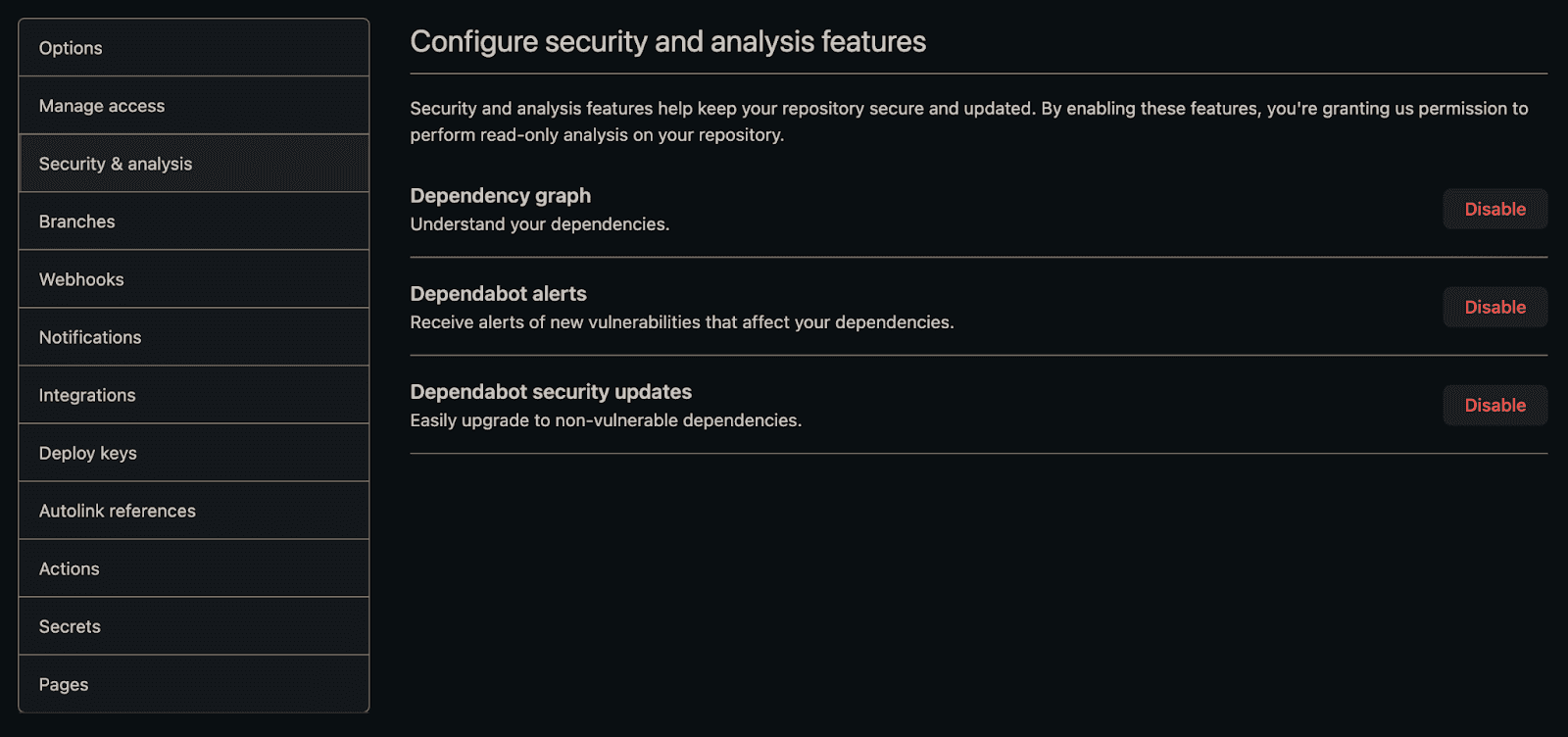Click the Dependabot security updates heading
The image size is (1568, 737).
click(x=551, y=392)
